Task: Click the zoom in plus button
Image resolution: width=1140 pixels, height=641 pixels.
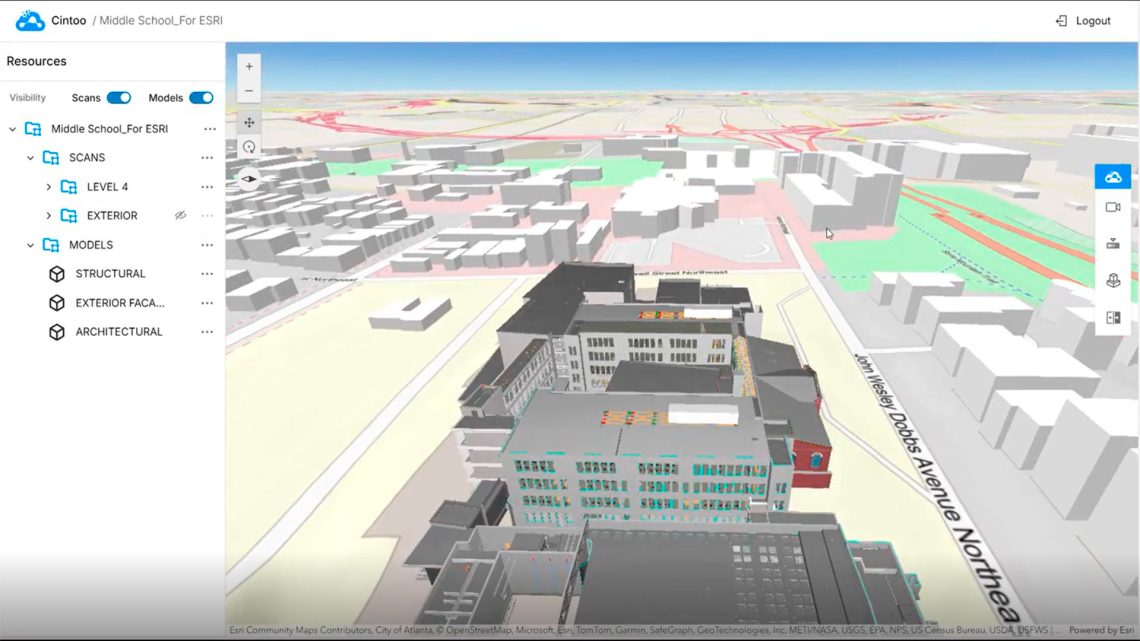Action: [248, 66]
